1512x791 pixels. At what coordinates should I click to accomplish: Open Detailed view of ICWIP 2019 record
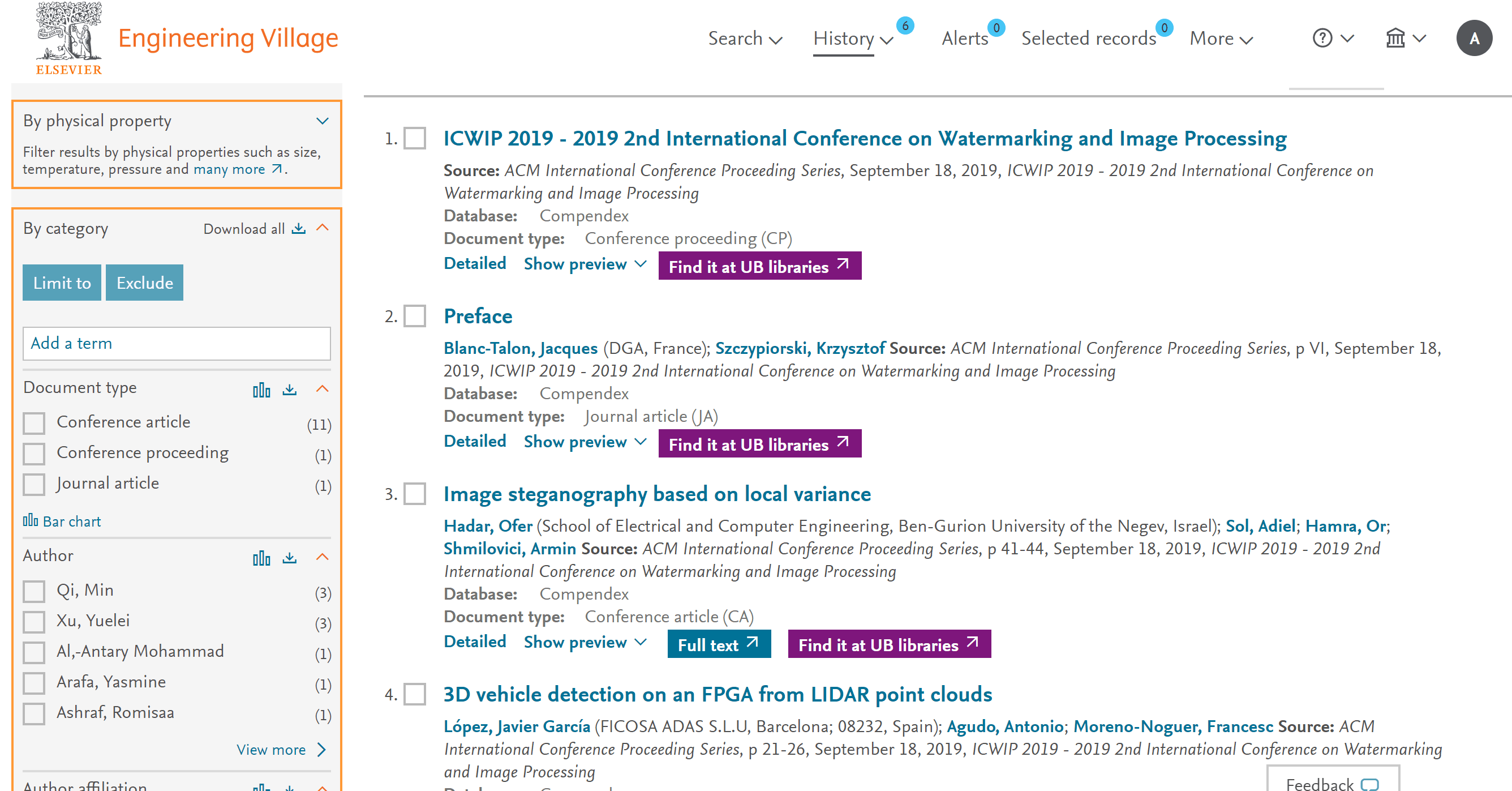tap(475, 264)
